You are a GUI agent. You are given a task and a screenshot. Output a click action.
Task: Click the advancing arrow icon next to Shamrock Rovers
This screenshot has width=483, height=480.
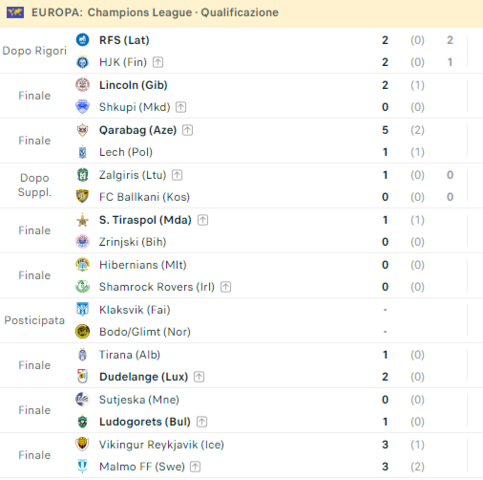226,287
